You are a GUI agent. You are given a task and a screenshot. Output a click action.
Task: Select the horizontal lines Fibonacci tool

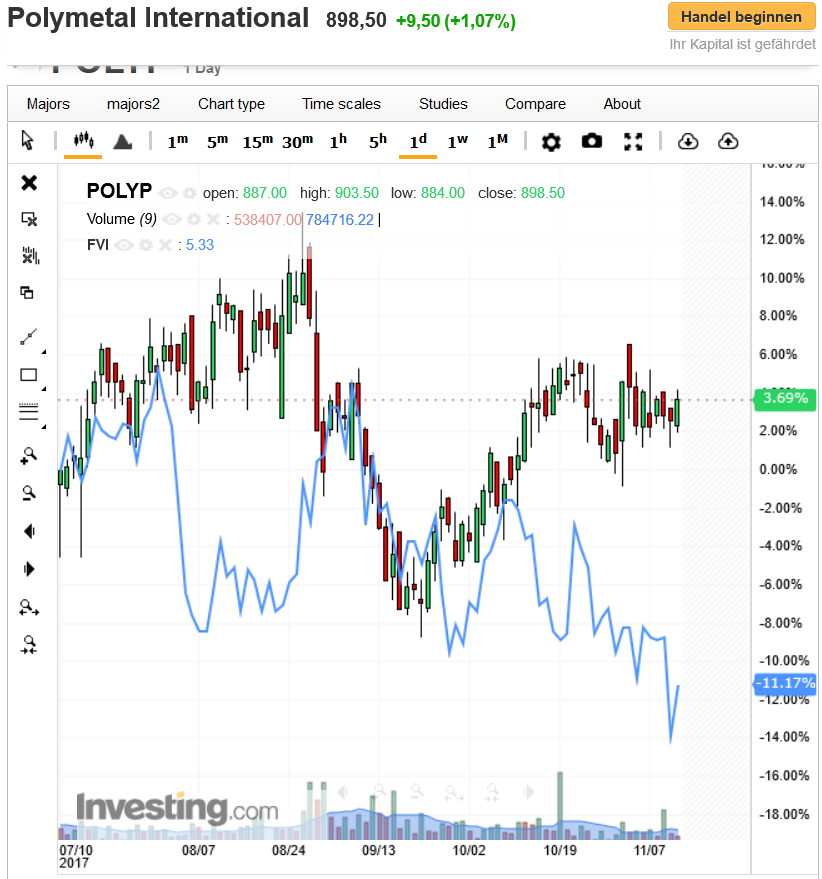[x=29, y=411]
